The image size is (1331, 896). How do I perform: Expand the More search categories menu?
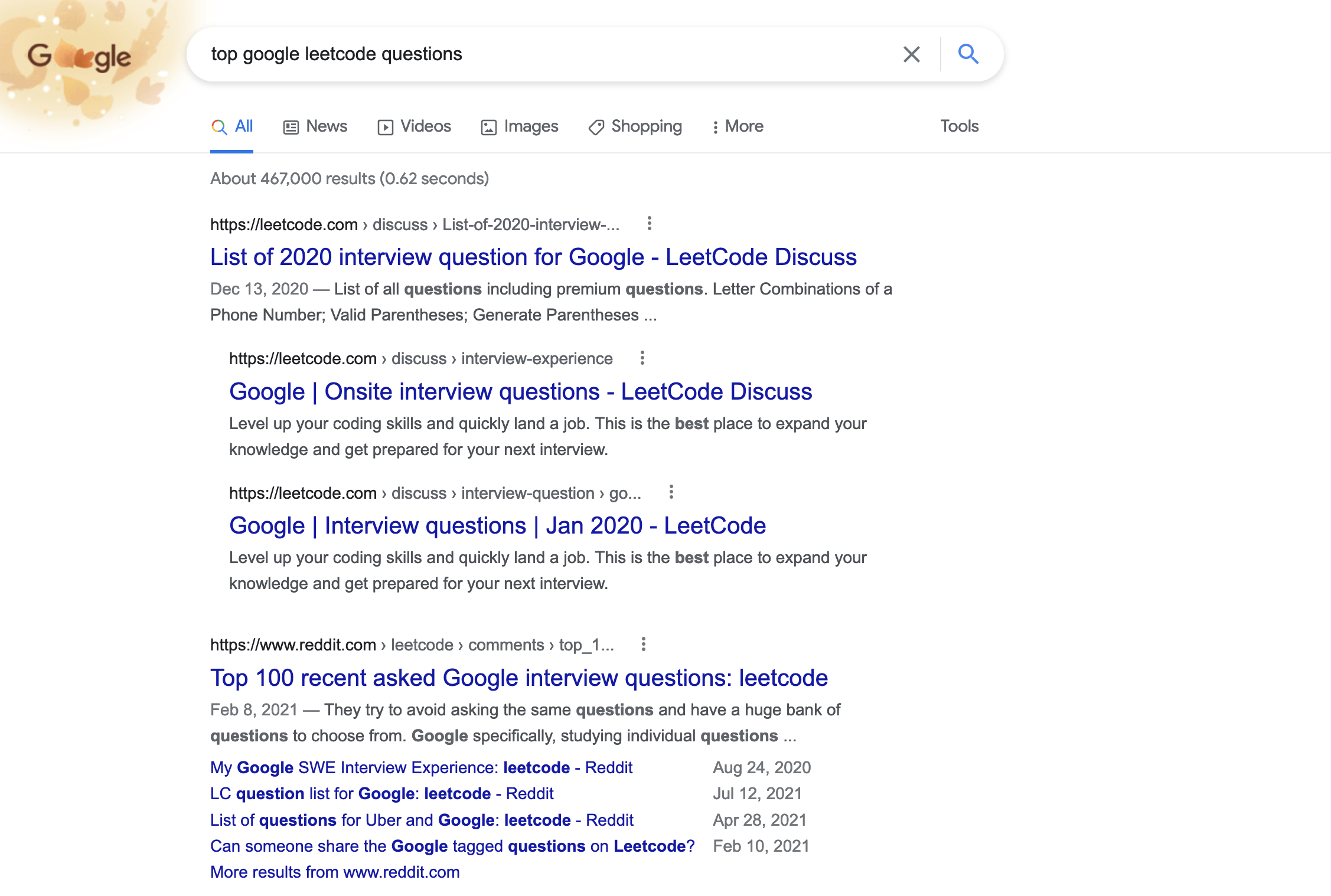[x=738, y=126]
